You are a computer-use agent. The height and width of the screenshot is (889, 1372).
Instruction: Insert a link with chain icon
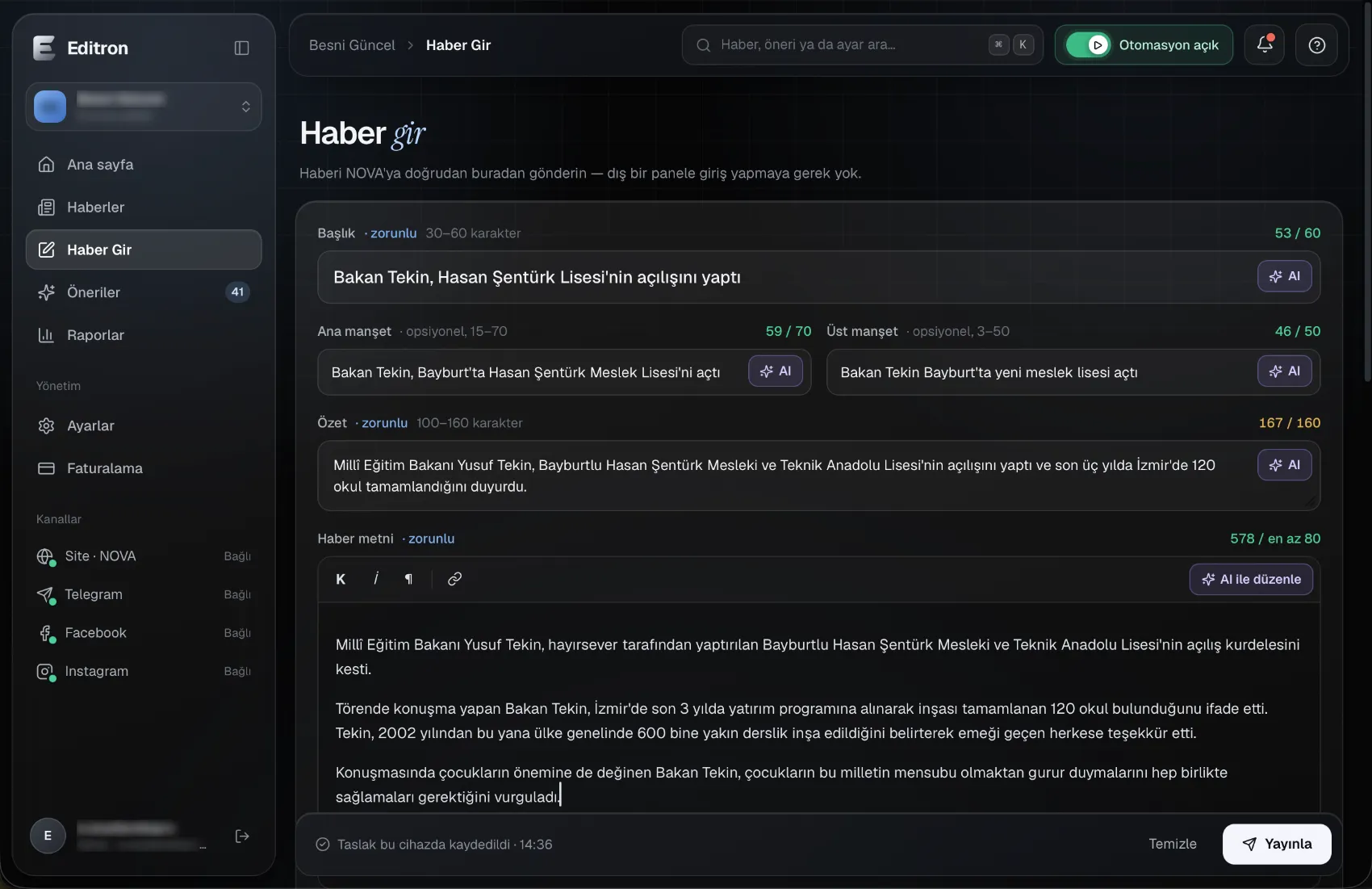[454, 579]
